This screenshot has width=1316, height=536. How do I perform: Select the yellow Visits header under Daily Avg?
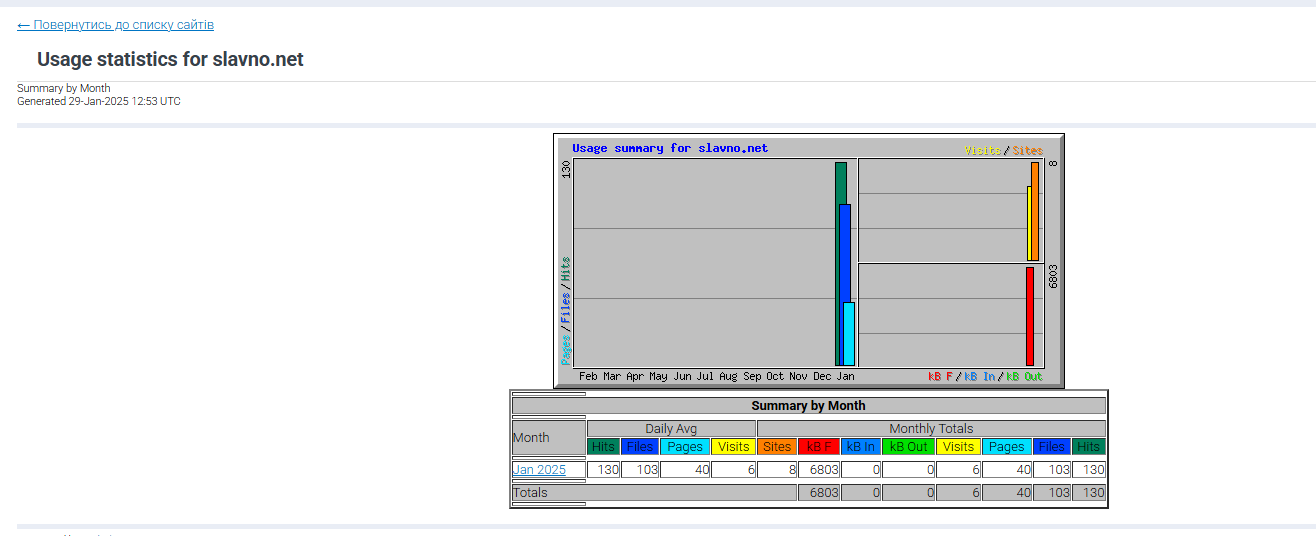point(734,447)
